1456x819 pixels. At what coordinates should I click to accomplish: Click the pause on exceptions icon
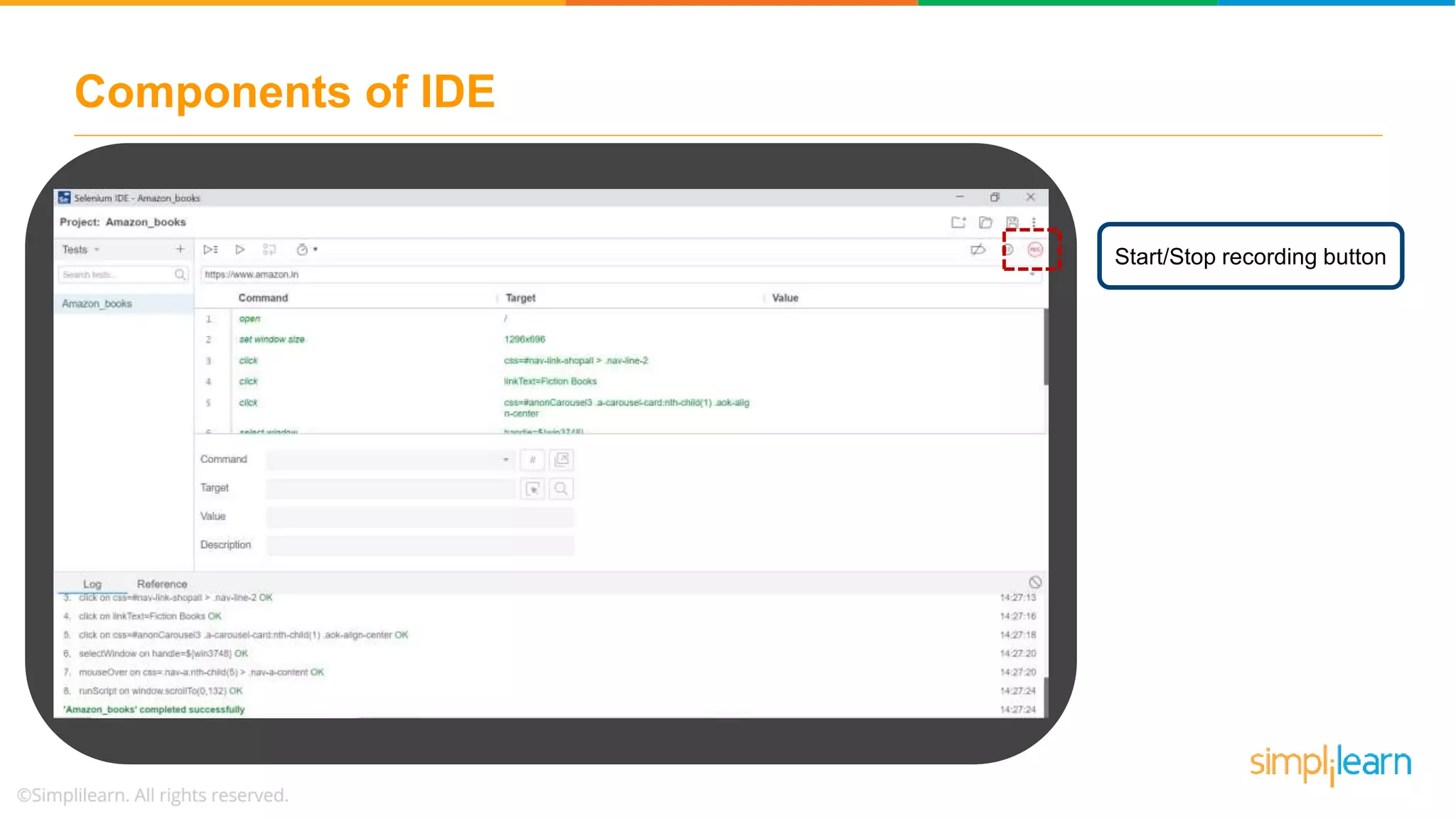tap(1008, 250)
